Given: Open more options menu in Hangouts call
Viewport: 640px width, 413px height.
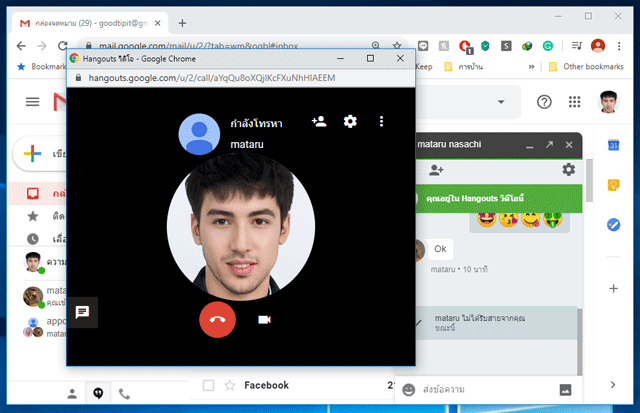Looking at the screenshot, I should pyautogui.click(x=381, y=121).
